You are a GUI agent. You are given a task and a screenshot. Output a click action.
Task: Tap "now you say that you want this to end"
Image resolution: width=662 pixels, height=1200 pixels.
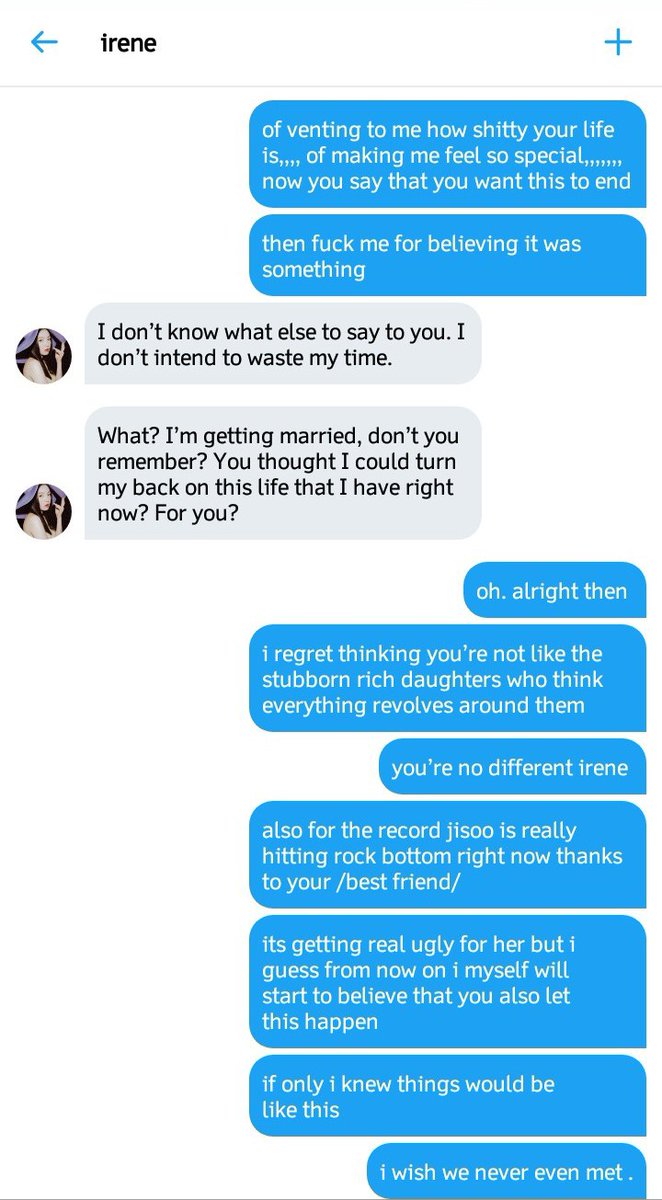(x=446, y=181)
